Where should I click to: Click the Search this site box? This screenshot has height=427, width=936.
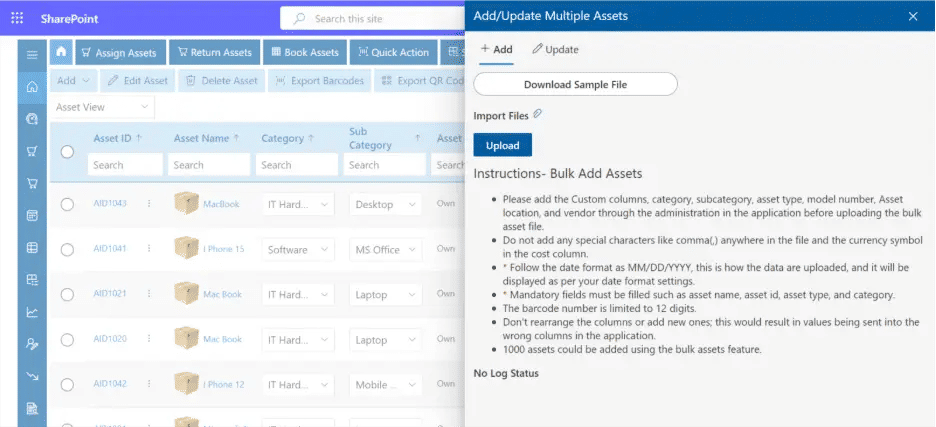click(x=373, y=19)
